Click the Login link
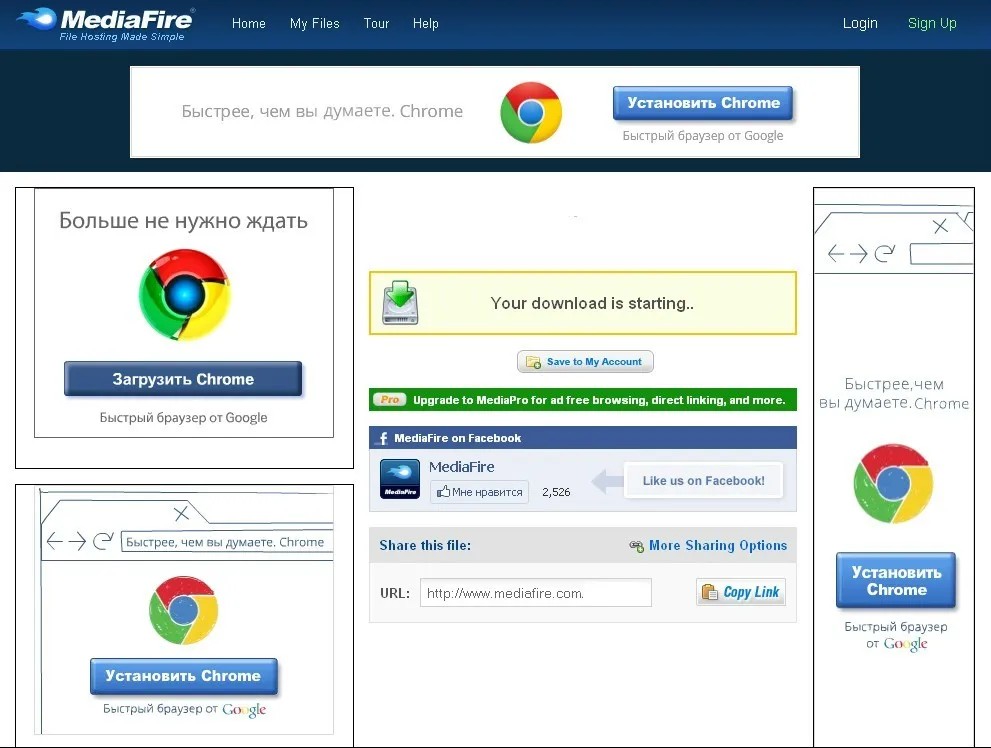Viewport: 991px width, 748px height. 860,23
